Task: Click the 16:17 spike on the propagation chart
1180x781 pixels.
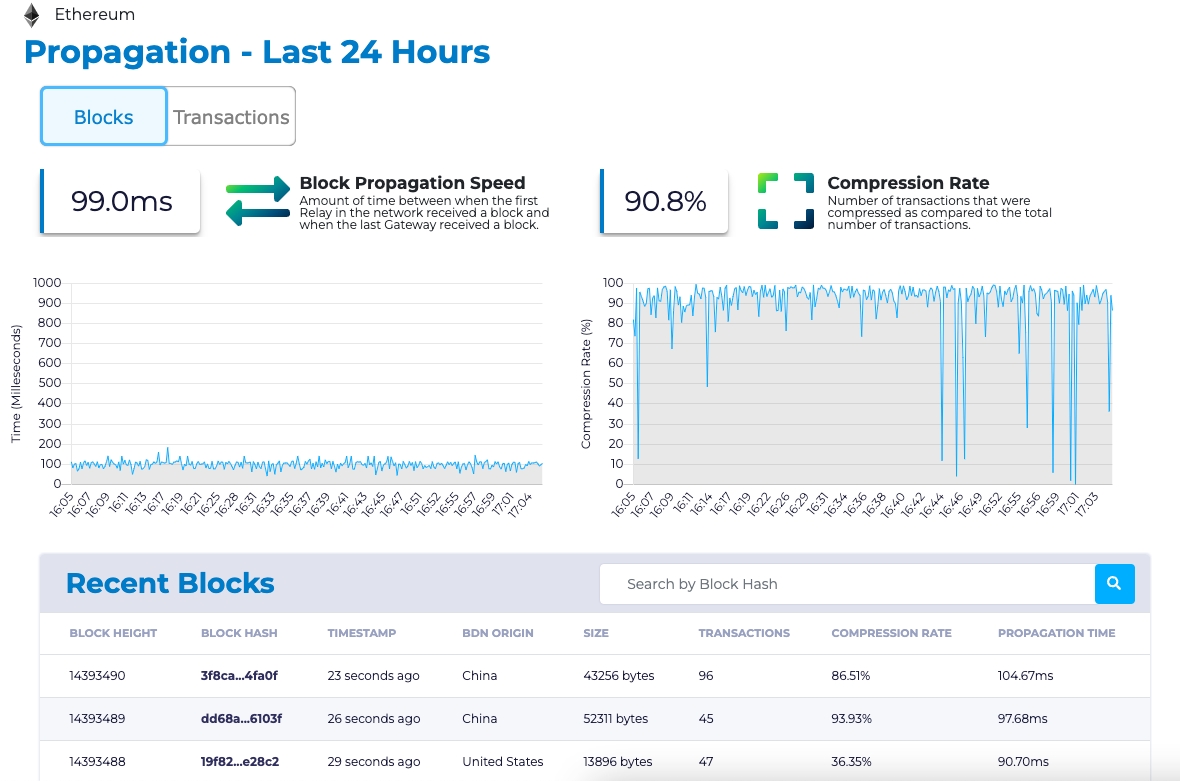Action: (168, 449)
